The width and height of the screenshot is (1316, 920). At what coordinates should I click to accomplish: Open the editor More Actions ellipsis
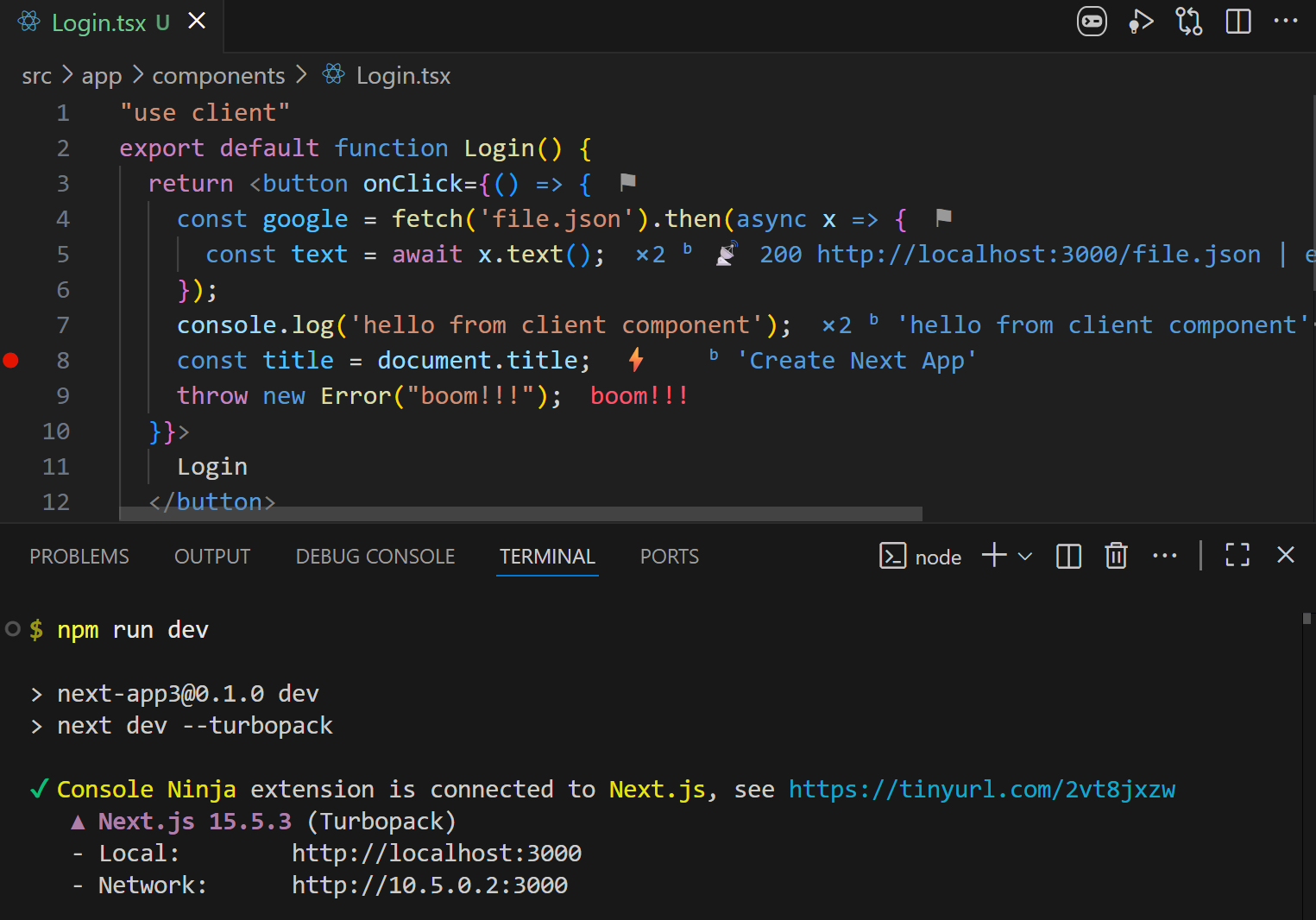(1285, 22)
